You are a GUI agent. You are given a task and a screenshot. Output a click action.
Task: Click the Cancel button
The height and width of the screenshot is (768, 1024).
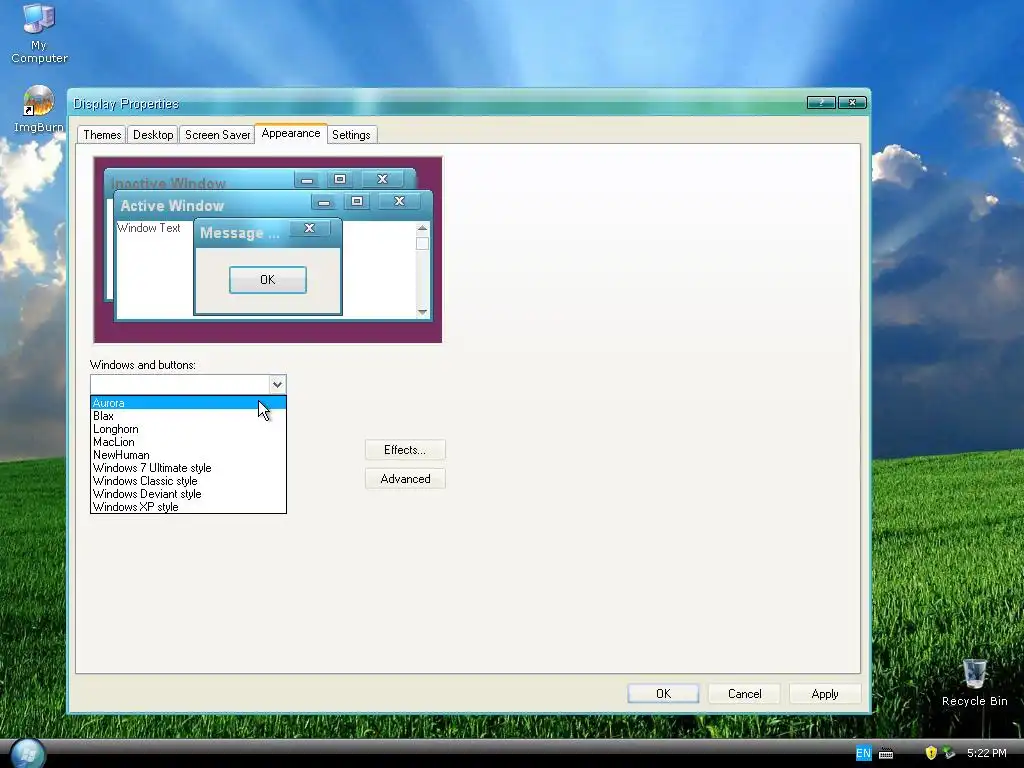pos(744,694)
